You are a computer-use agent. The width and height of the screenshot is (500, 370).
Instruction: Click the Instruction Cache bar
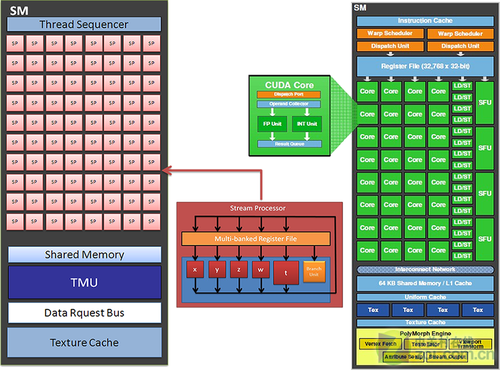[425, 21]
